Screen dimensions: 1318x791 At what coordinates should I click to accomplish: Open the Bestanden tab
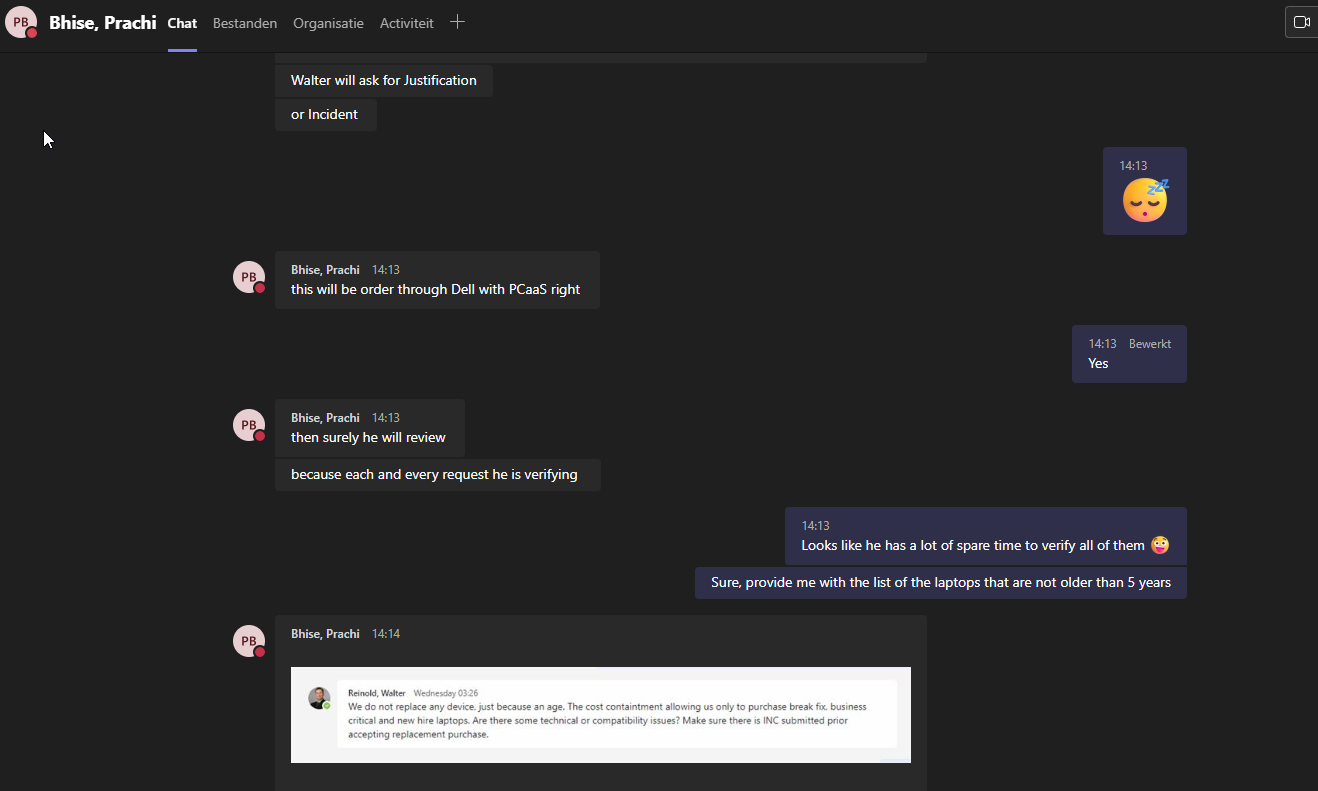245,23
